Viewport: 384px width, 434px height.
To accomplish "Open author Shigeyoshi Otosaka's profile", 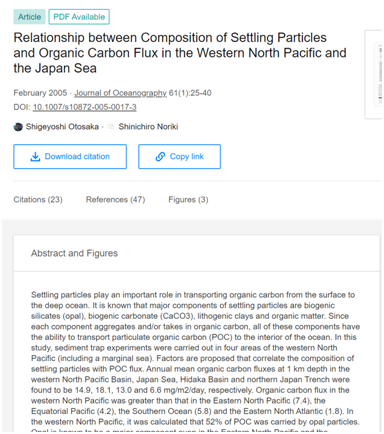I will click(x=62, y=127).
